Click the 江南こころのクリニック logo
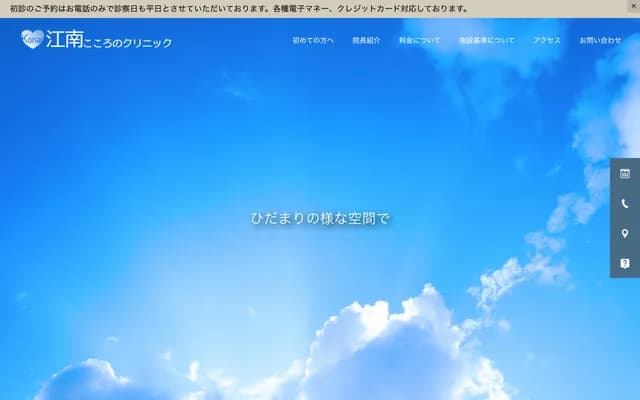Image resolution: width=640 pixels, height=400 pixels. pyautogui.click(x=97, y=40)
